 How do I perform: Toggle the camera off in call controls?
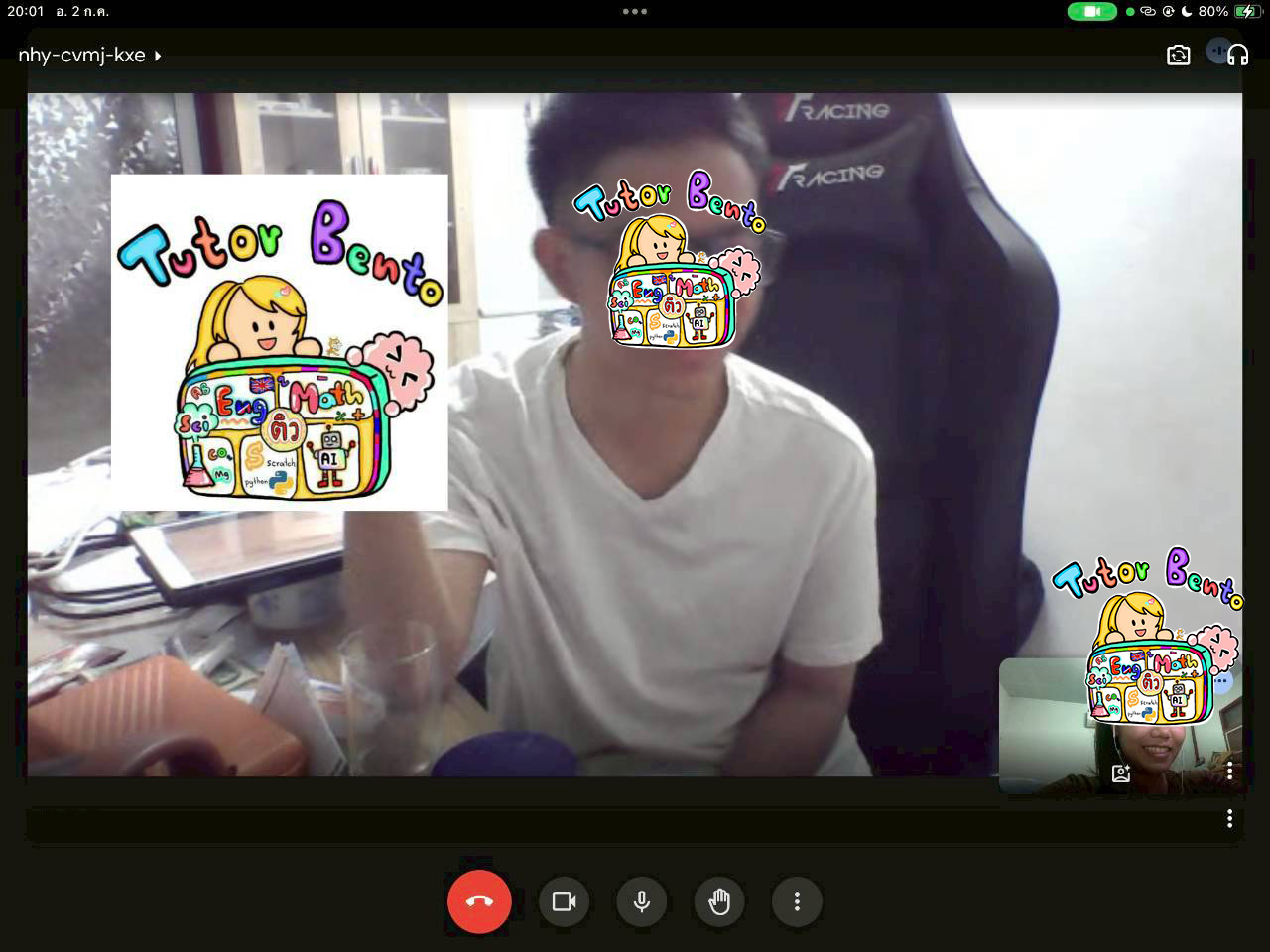point(564,901)
